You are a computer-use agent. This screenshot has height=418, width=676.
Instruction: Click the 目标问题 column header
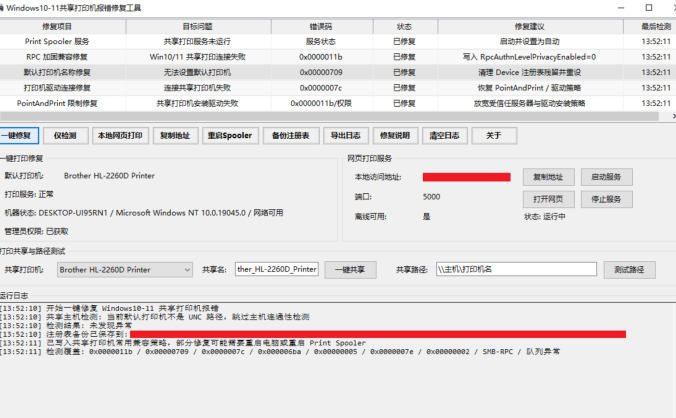[197, 27]
